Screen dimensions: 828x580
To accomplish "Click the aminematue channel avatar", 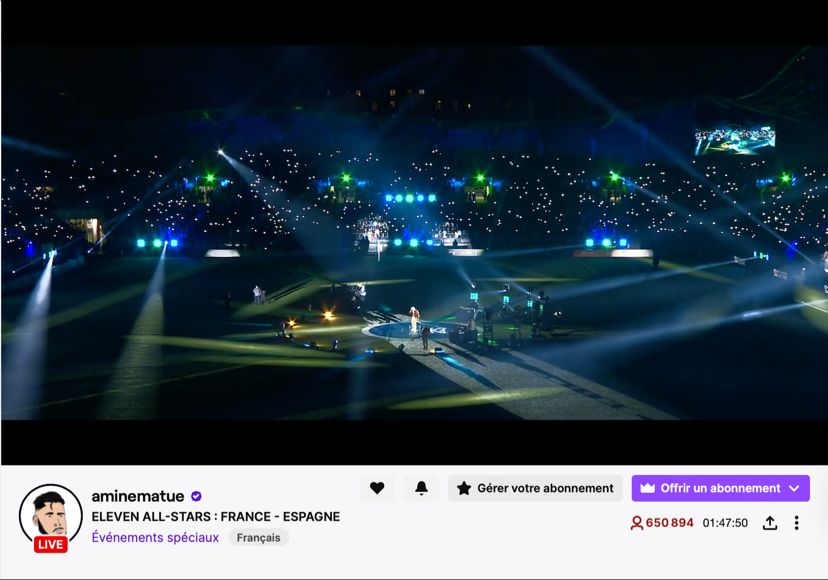I will click(x=51, y=516).
